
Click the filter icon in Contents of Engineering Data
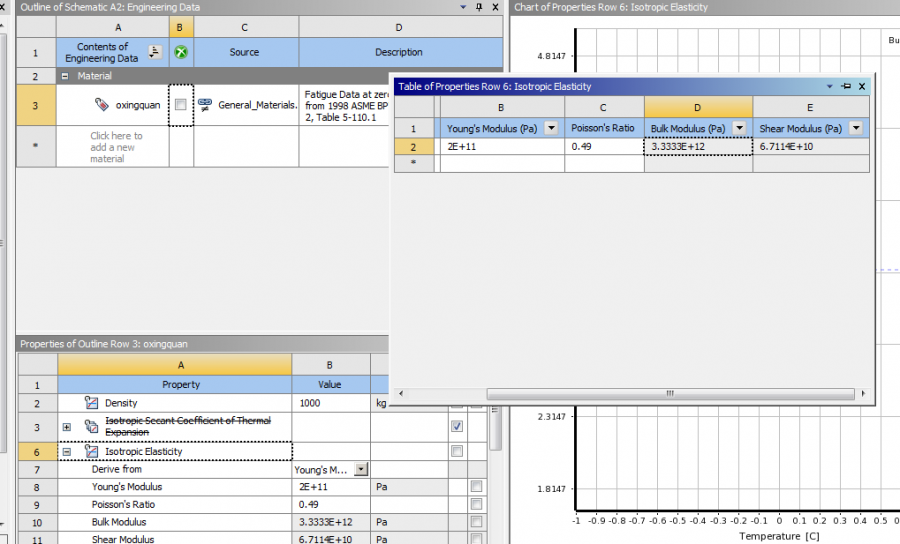pos(154,52)
